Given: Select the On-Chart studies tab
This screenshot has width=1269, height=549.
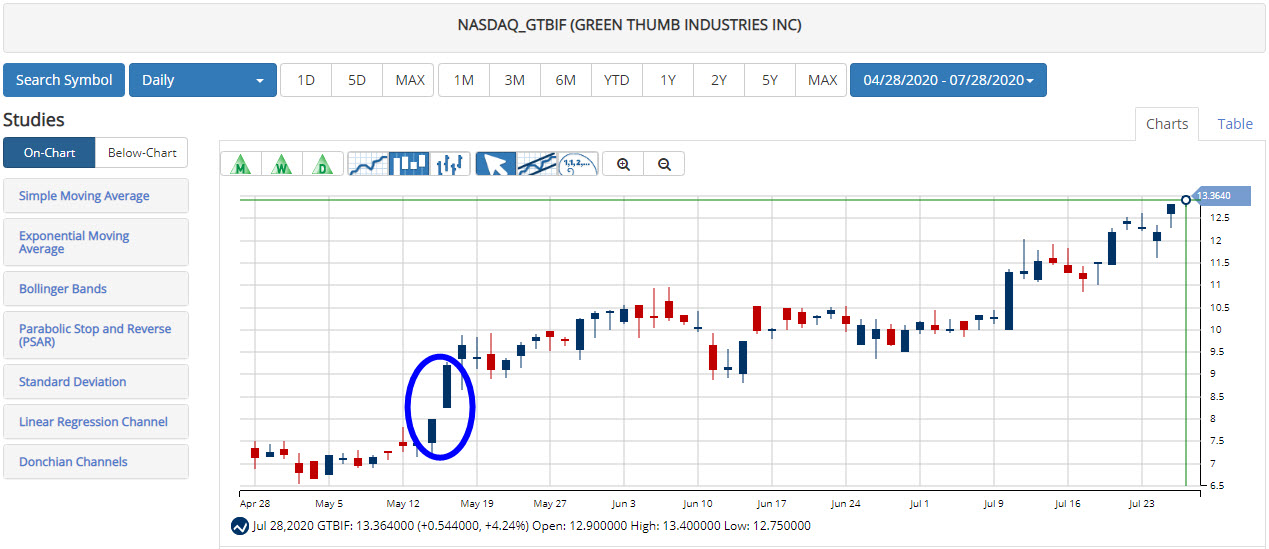Looking at the screenshot, I should 49,153.
